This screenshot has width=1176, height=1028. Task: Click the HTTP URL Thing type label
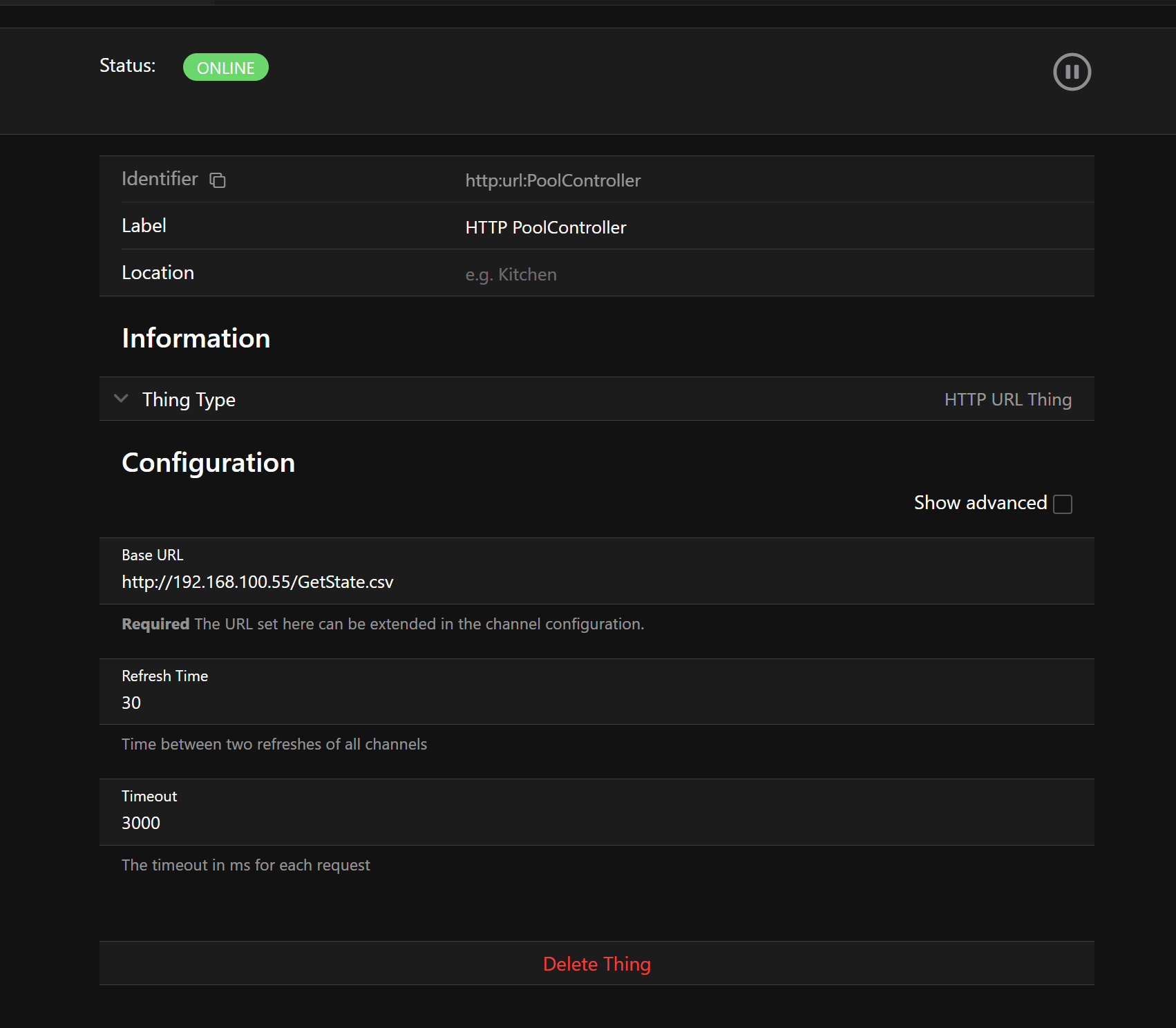[x=1007, y=399]
